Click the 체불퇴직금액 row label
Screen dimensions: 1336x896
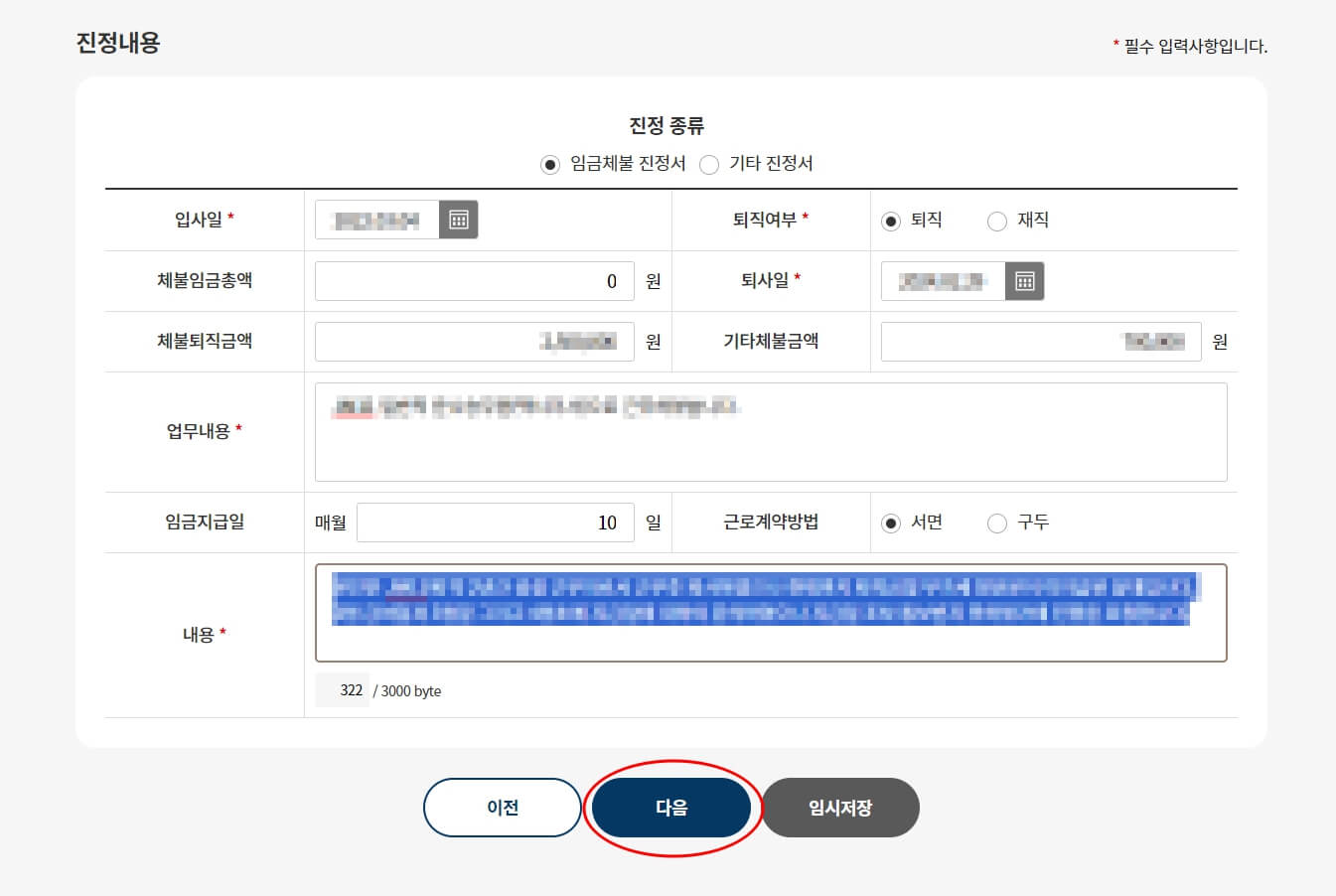[x=205, y=341]
